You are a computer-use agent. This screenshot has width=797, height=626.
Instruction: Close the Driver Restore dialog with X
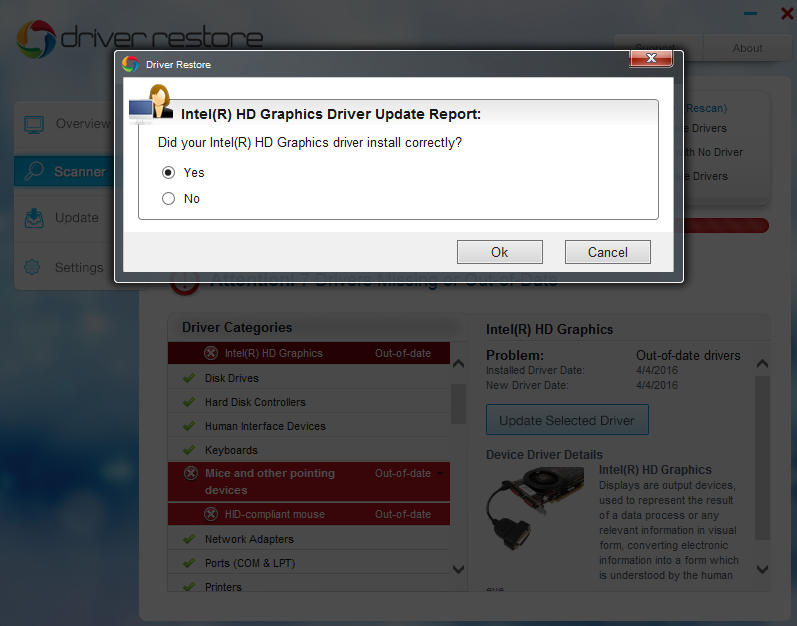click(651, 58)
